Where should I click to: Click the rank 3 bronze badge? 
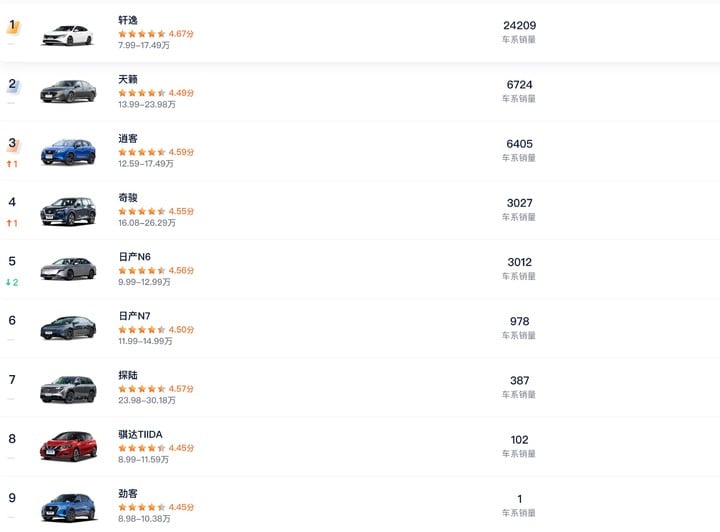point(13,144)
